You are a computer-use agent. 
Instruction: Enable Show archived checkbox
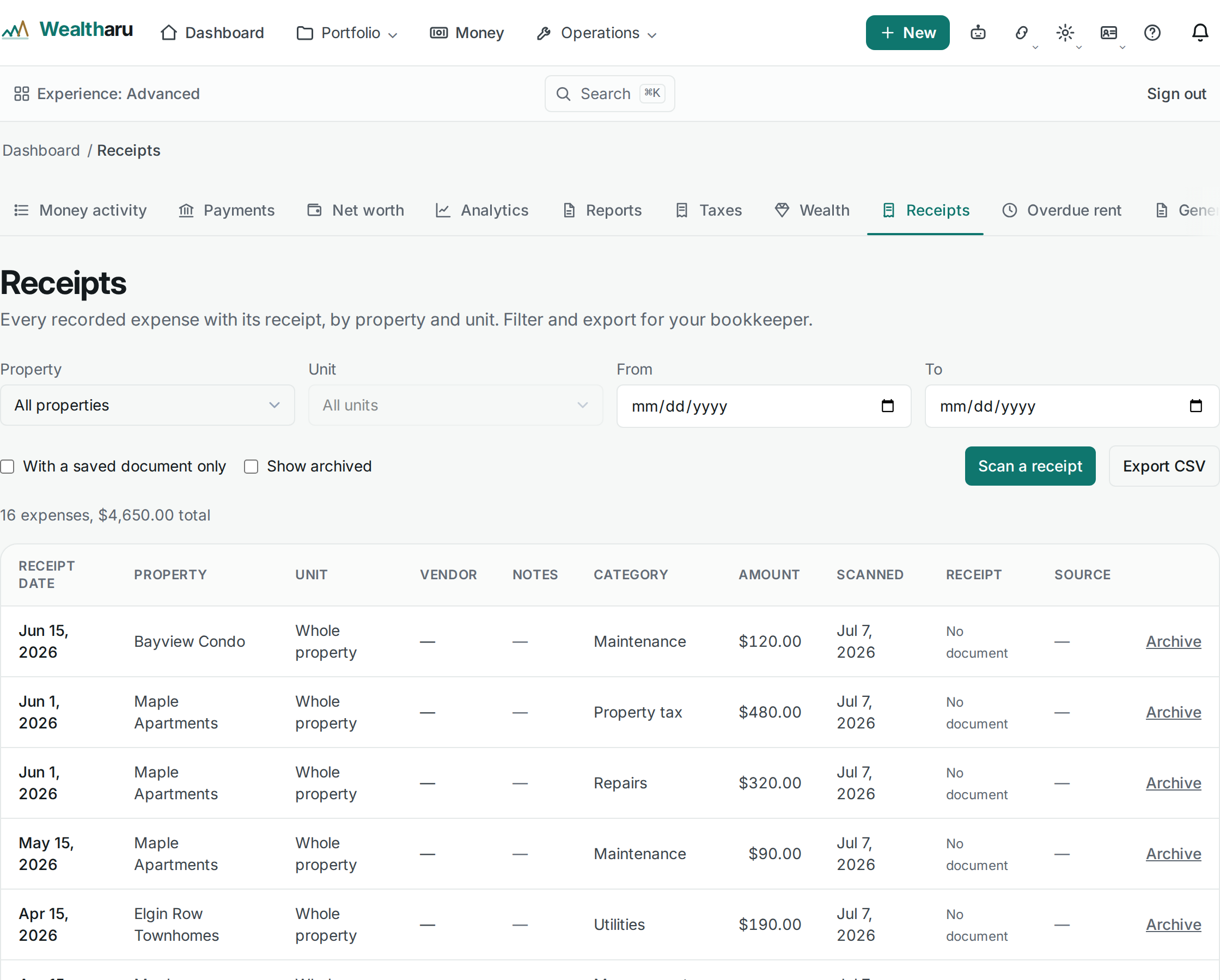coord(251,466)
